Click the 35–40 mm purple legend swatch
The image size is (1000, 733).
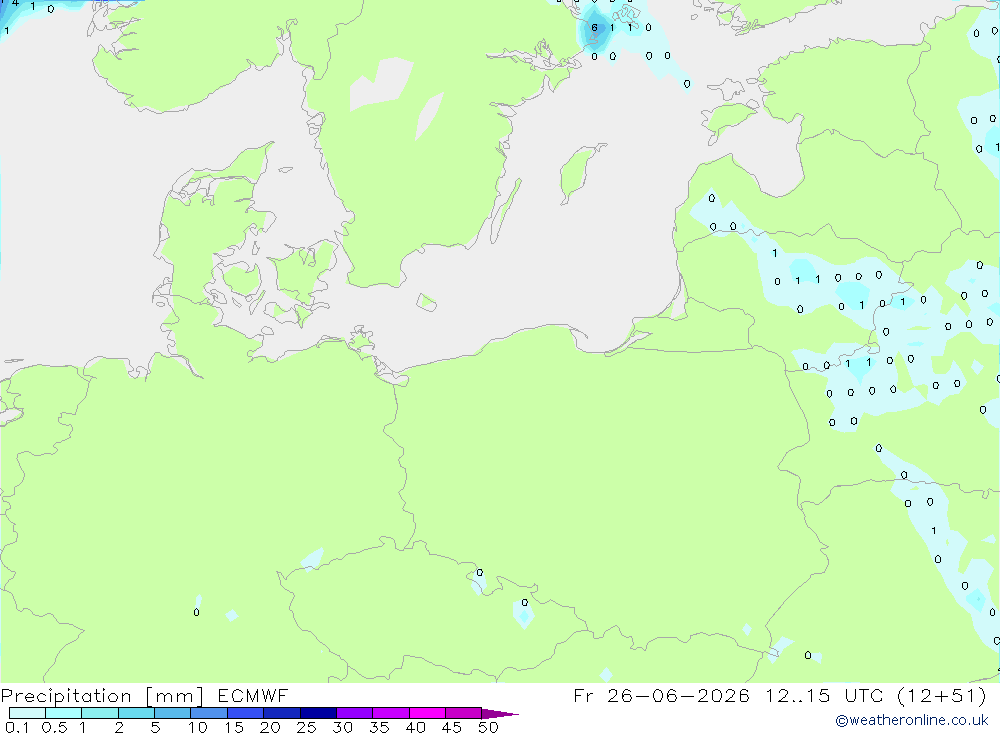[390, 713]
